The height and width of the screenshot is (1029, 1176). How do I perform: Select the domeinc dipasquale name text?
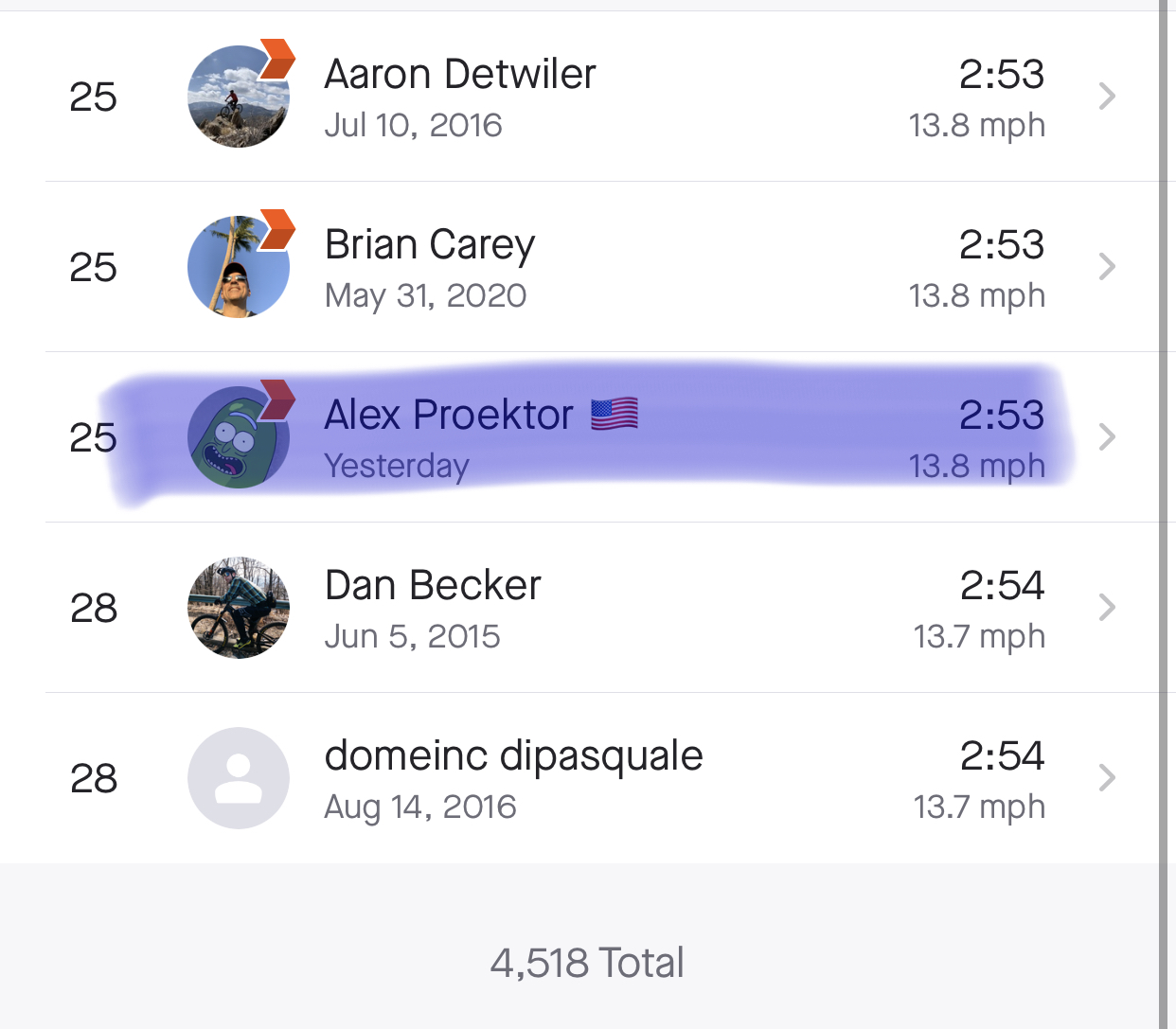[x=513, y=756]
